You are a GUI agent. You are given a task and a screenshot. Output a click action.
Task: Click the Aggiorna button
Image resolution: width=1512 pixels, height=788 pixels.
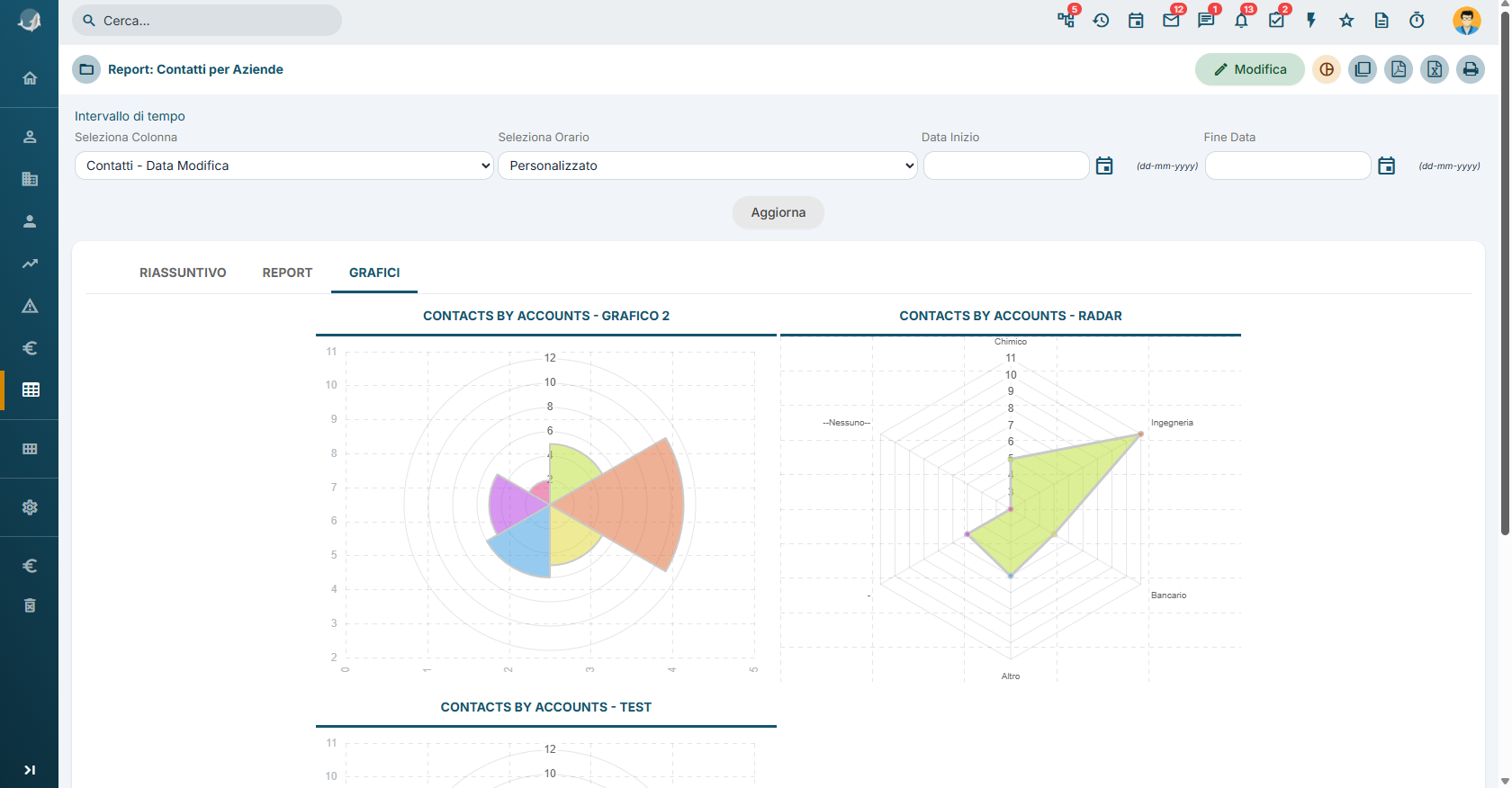(x=778, y=212)
